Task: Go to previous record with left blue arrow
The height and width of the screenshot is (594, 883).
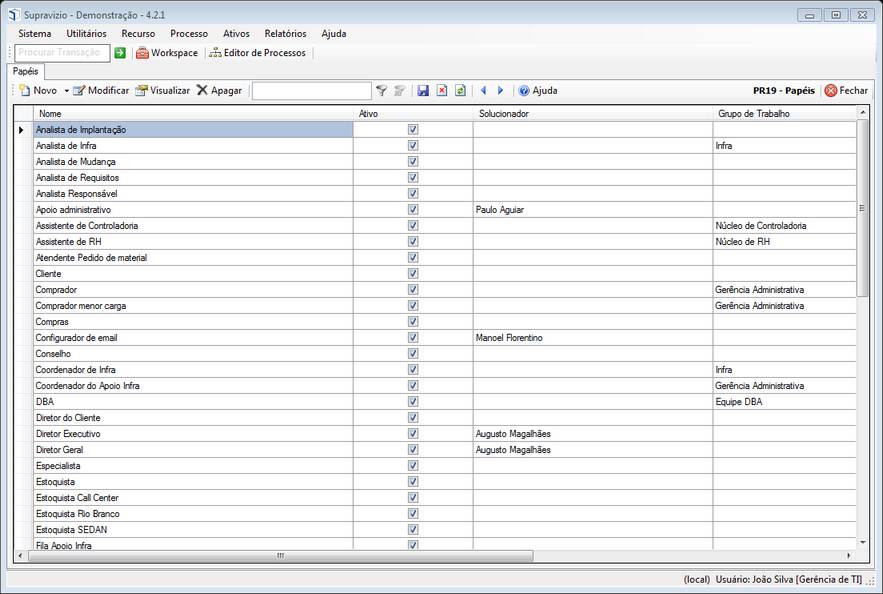Action: [483, 90]
